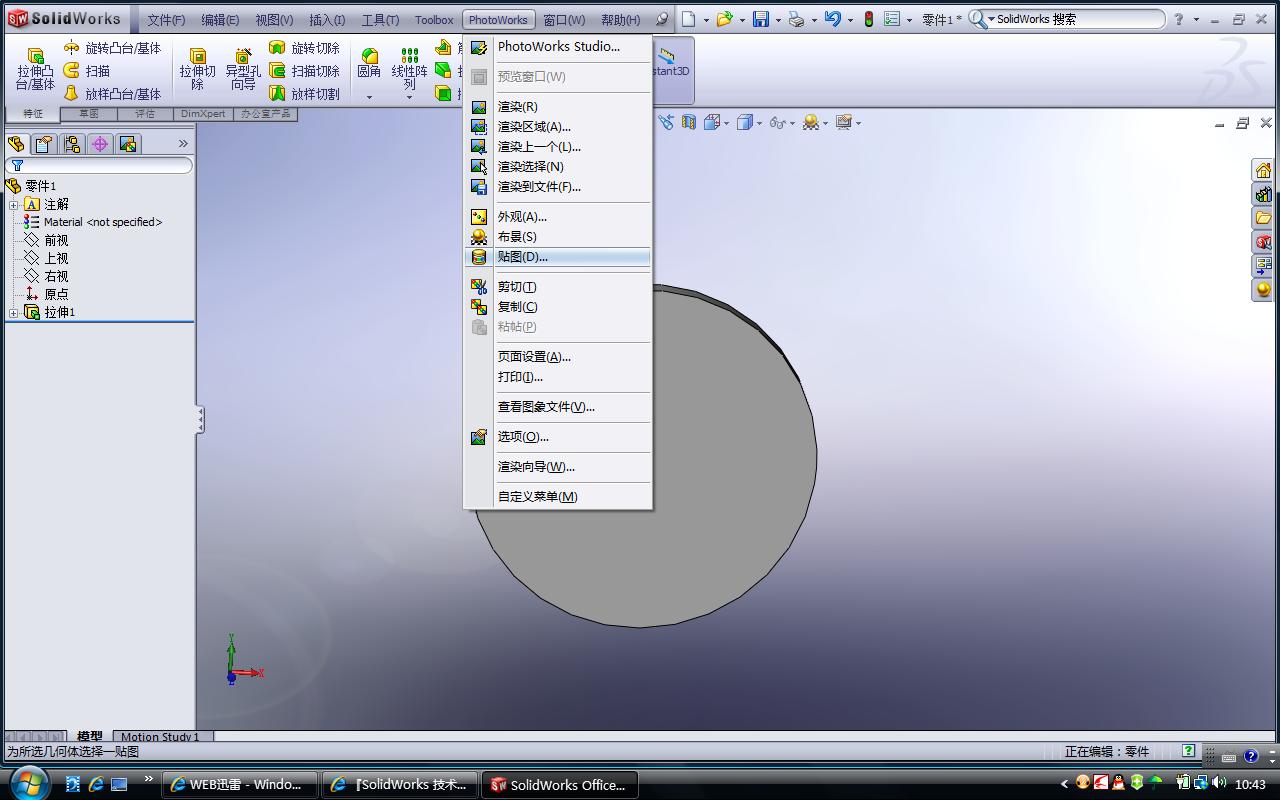
Task: Switch to the PropertyManager tab icon
Action: point(44,144)
